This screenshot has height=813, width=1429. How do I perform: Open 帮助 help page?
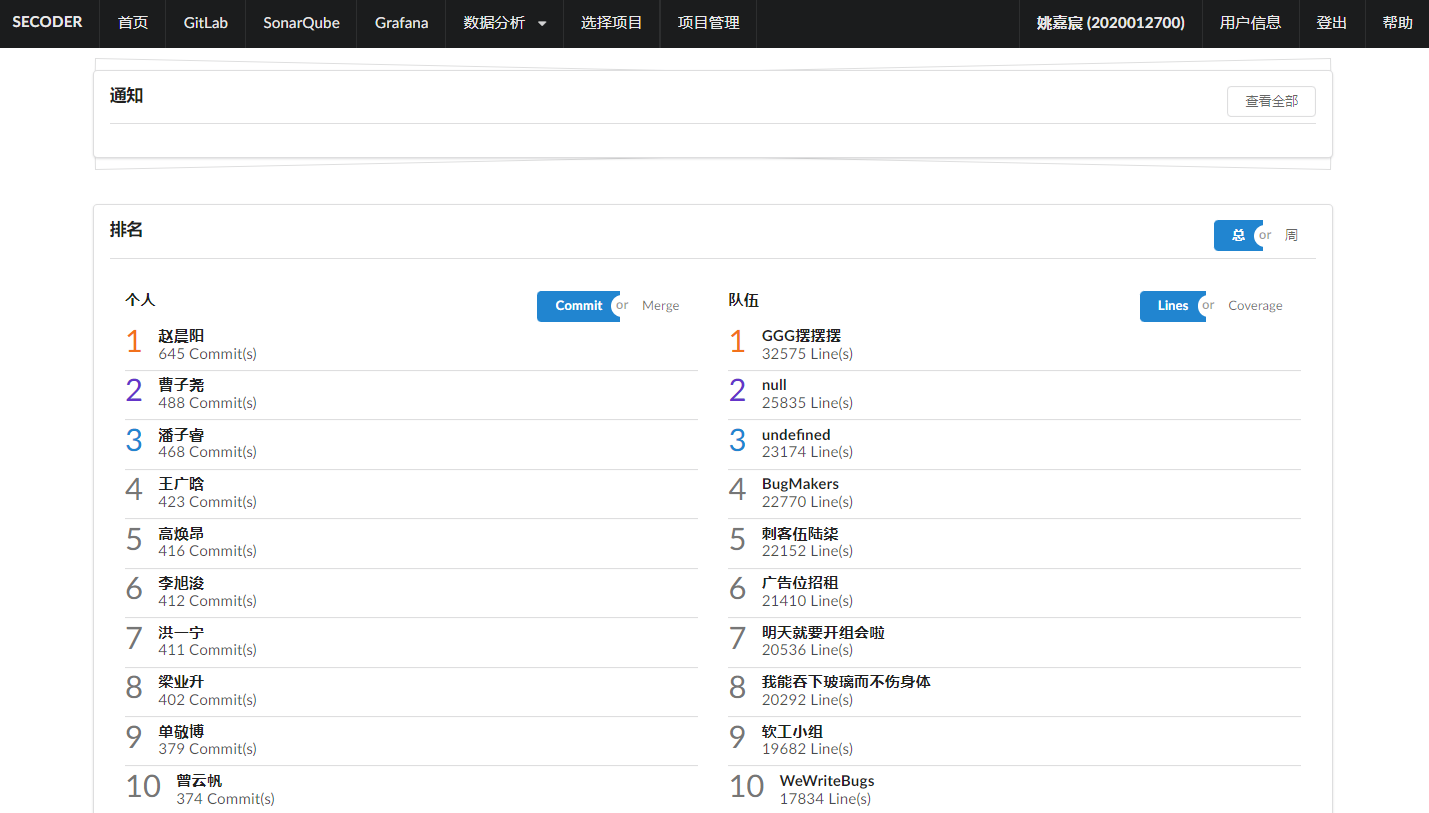(1397, 23)
